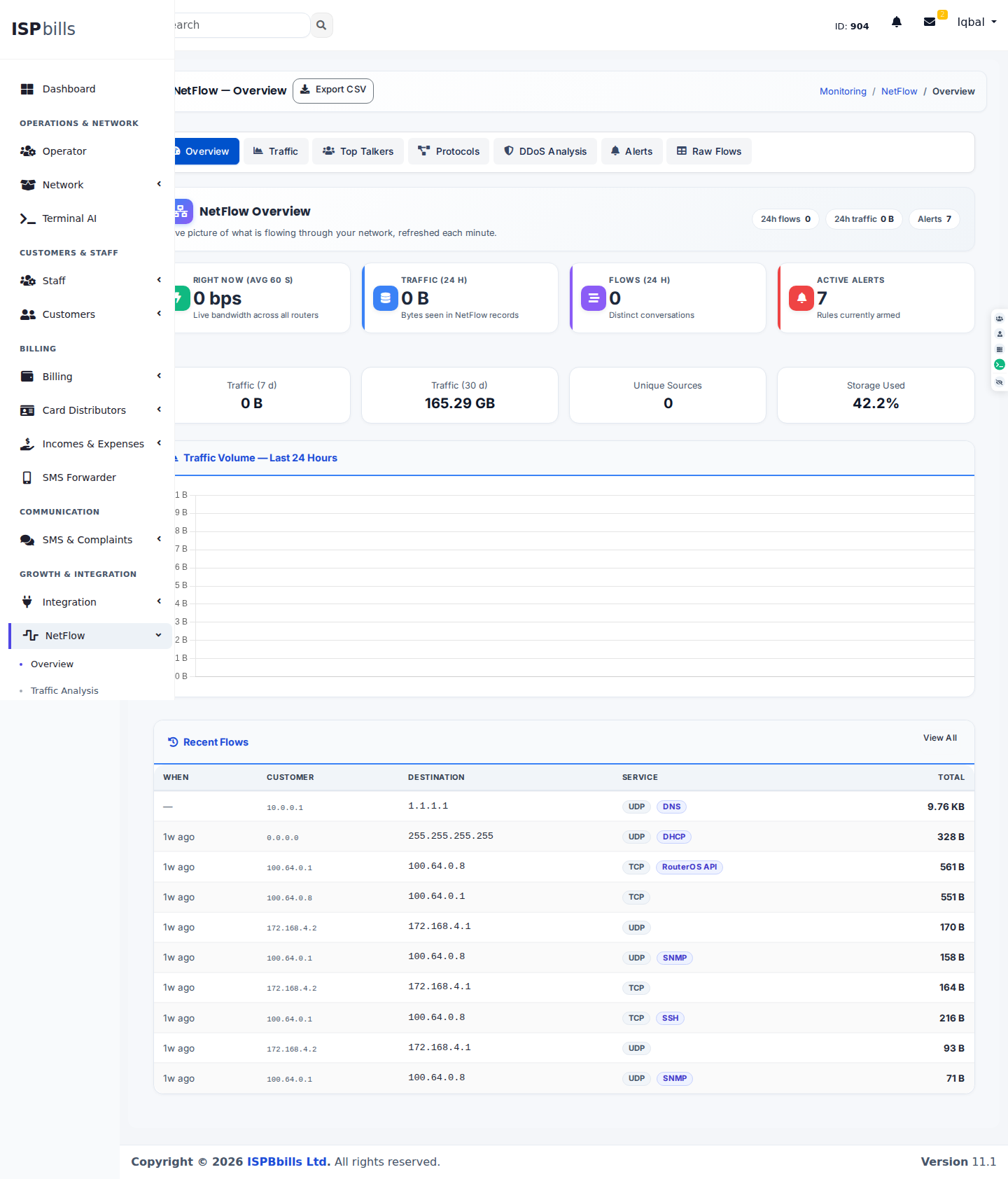The image size is (1008, 1179).
Task: Select the Overview tab
Action: point(206,151)
